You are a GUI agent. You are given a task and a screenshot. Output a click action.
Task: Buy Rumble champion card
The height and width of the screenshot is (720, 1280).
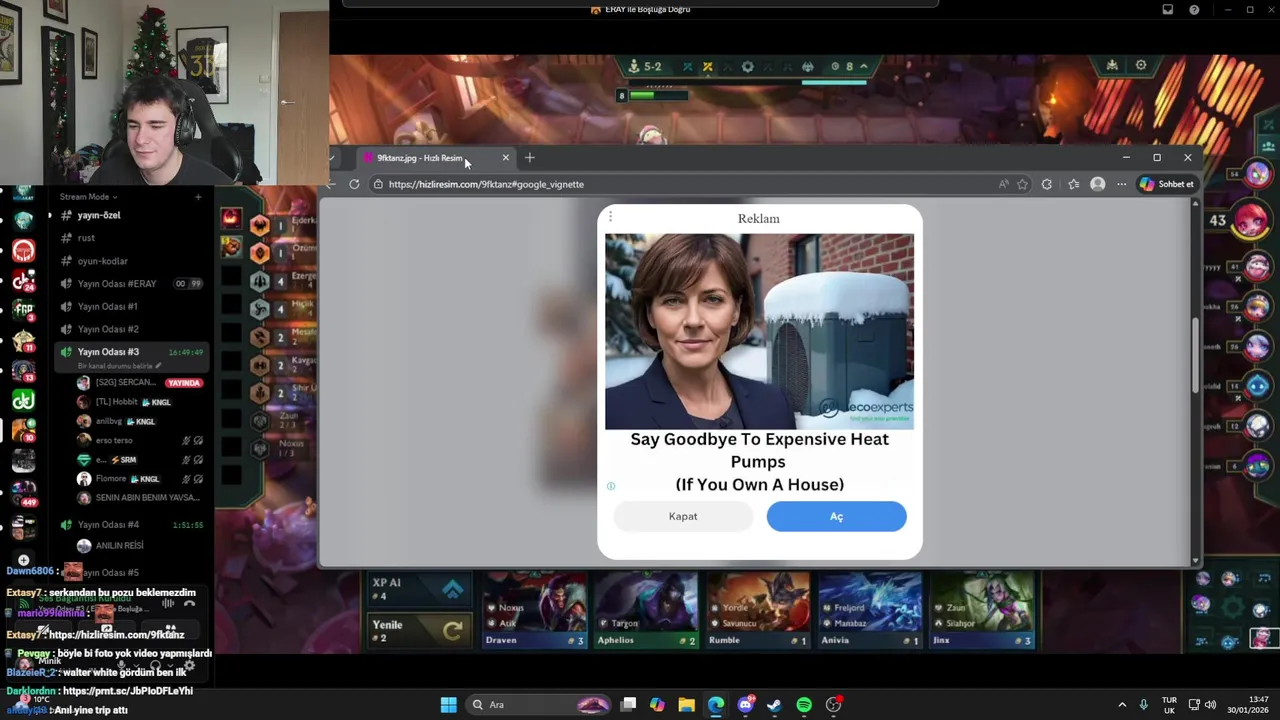[758, 609]
